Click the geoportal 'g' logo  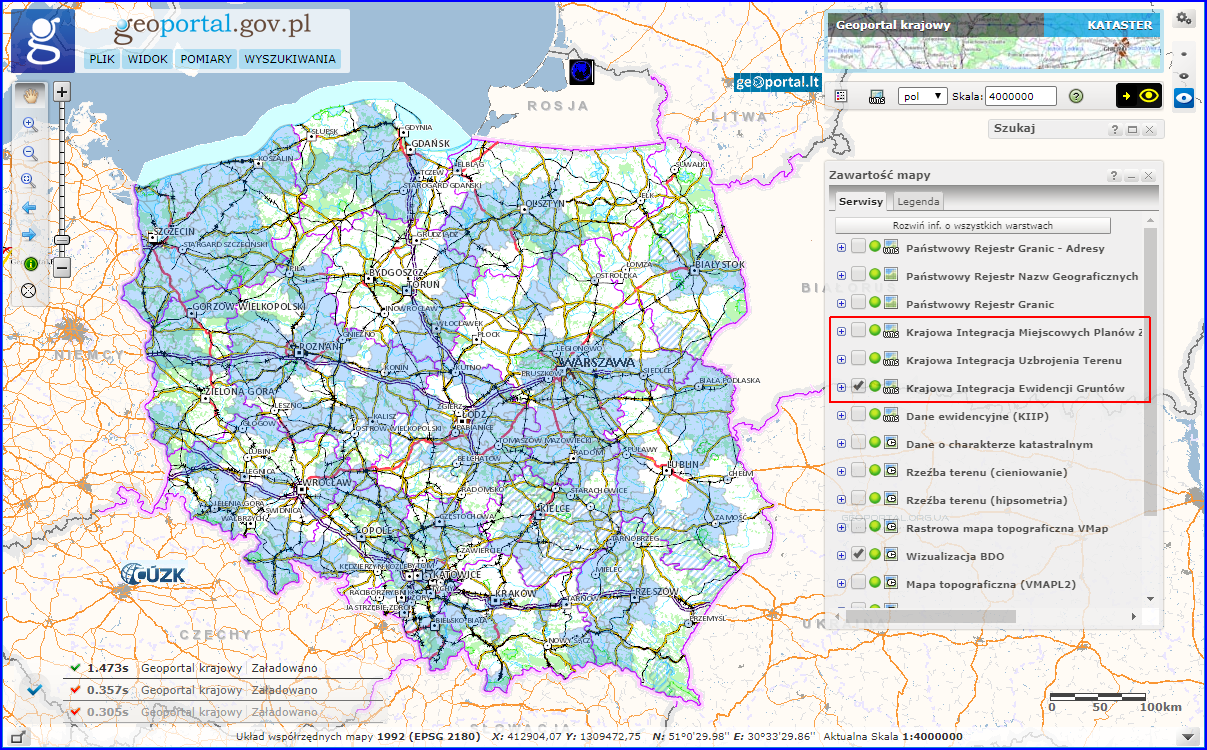tap(43, 41)
